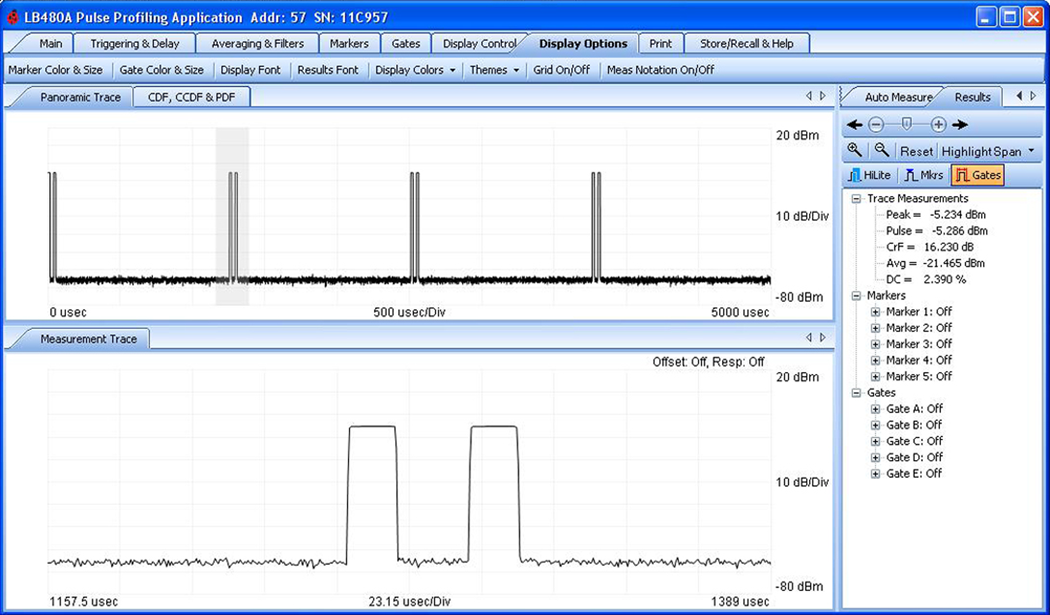Image resolution: width=1050 pixels, height=615 pixels.
Task: Toggle Meas Notation On/Off
Action: (660, 70)
